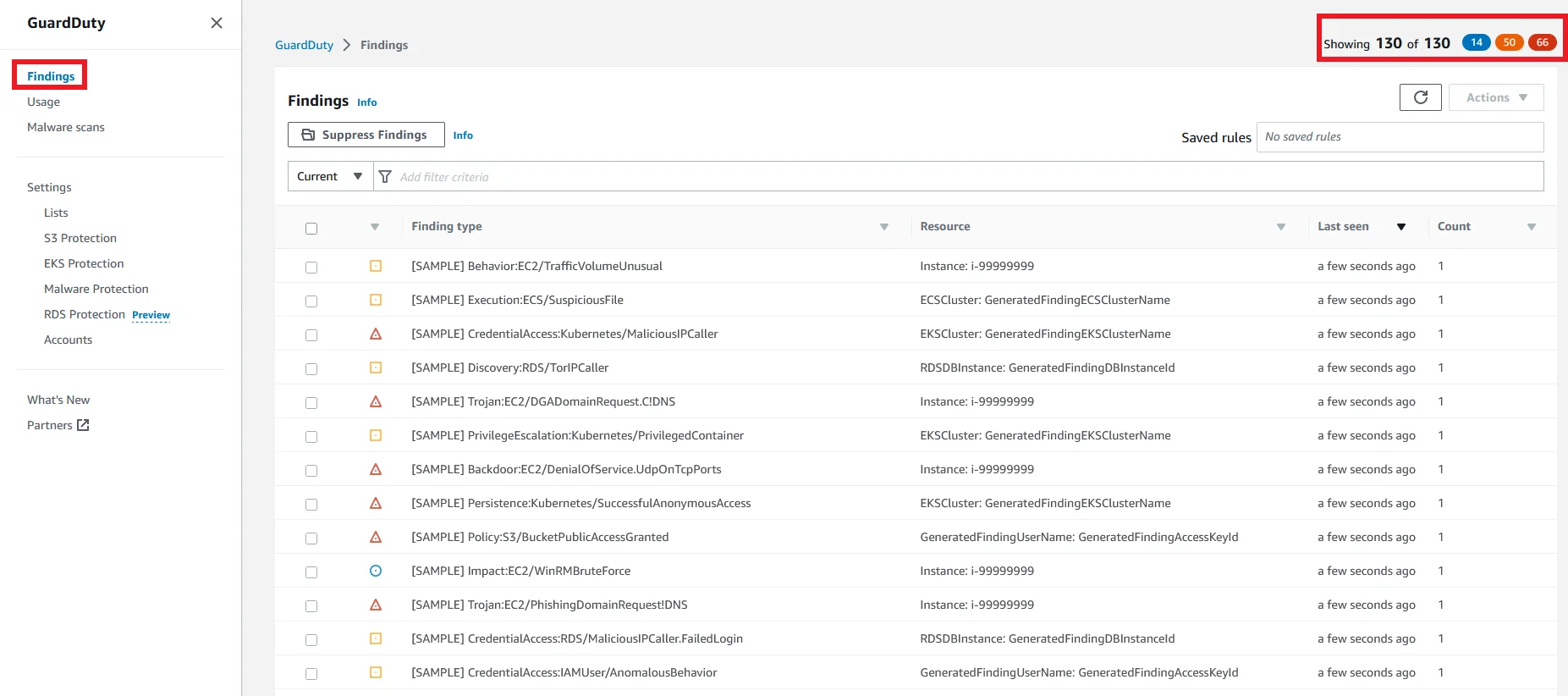Click the blue low severity count badge 14
1568x696 pixels.
pos(1477,42)
